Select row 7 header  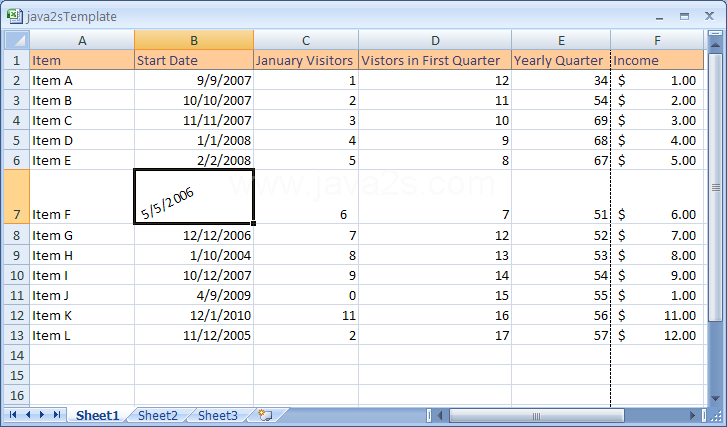17,197
